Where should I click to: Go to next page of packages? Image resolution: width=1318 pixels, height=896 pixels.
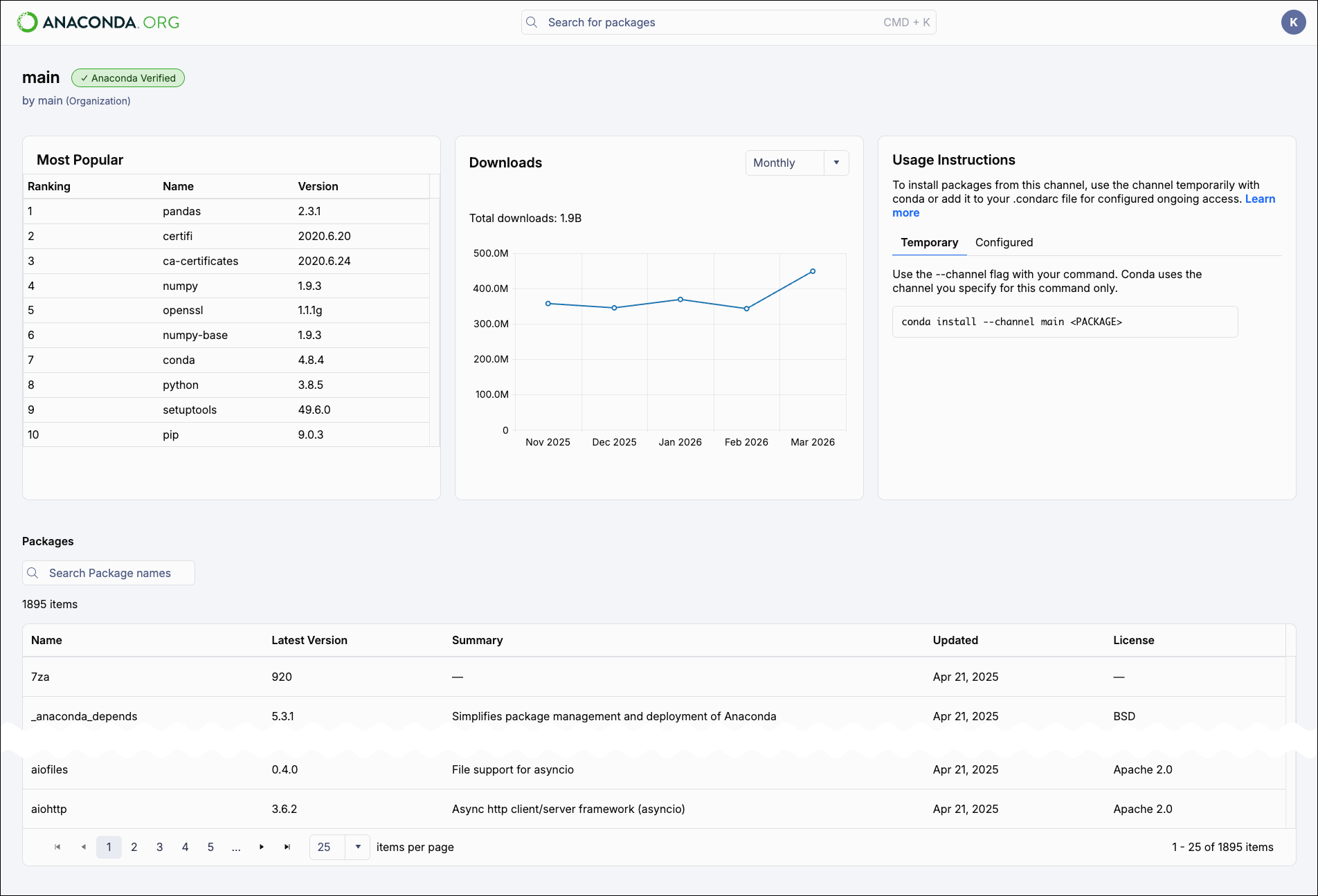point(262,847)
